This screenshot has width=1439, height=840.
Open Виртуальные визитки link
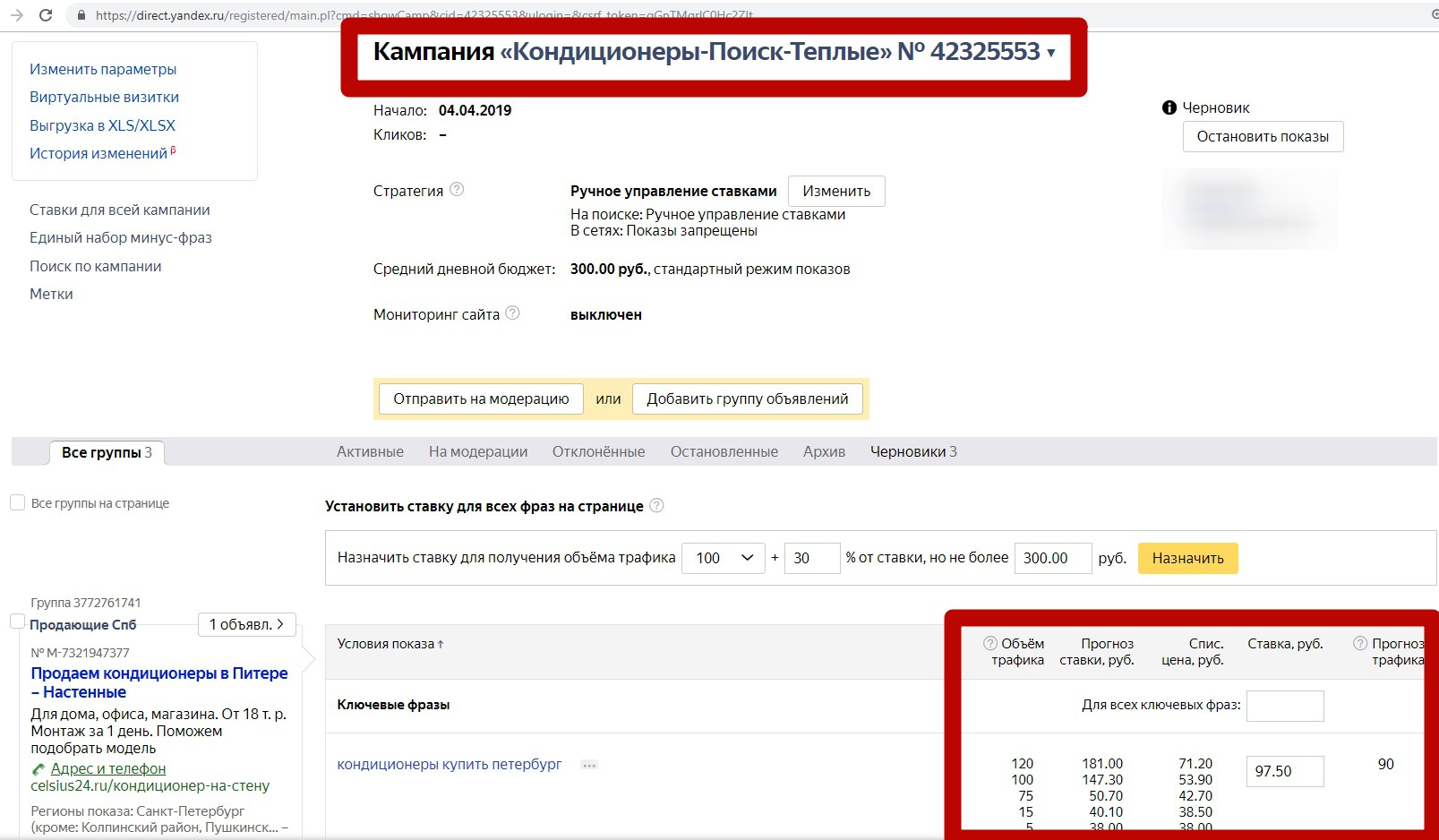click(104, 97)
